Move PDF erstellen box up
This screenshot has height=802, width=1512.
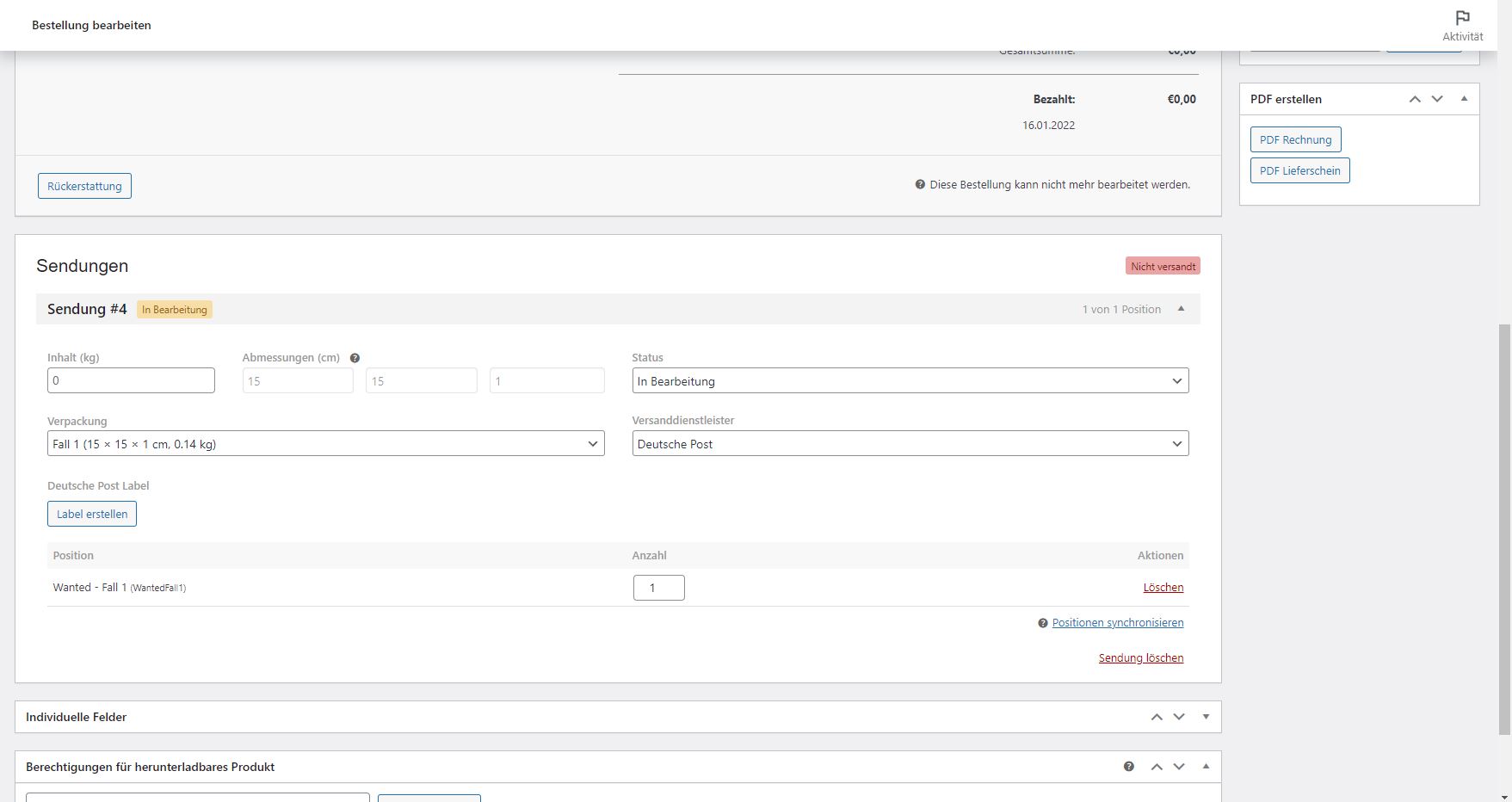(1415, 99)
